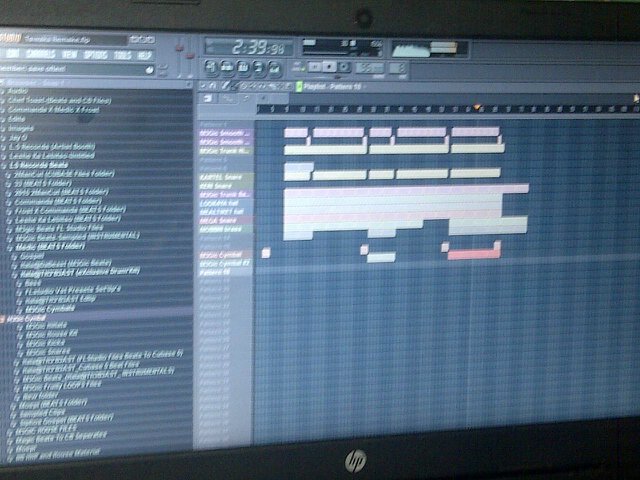
Task: Expand the Audio folder in browser
Action: click(x=18, y=91)
